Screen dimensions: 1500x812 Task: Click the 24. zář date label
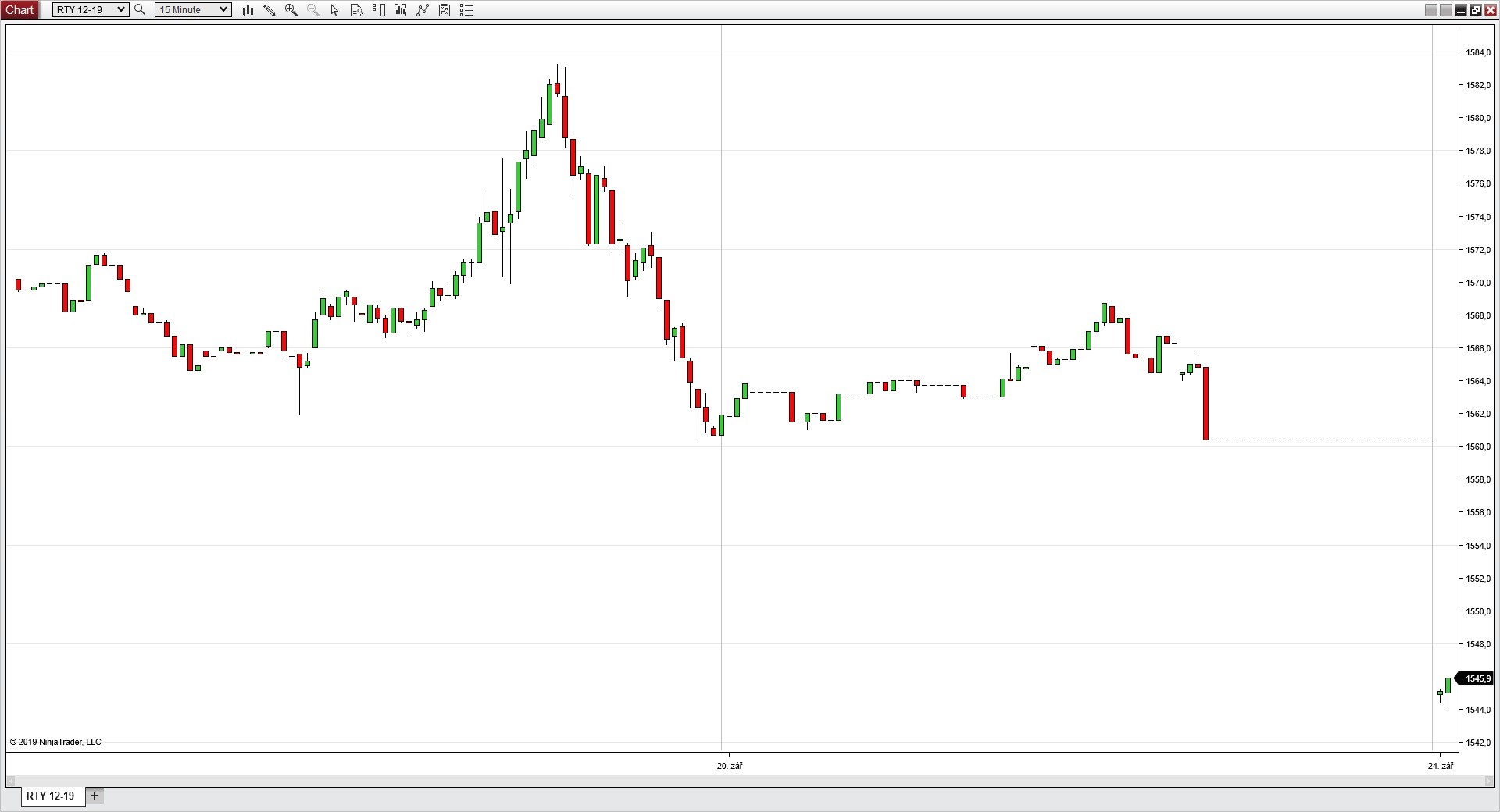click(x=1441, y=766)
